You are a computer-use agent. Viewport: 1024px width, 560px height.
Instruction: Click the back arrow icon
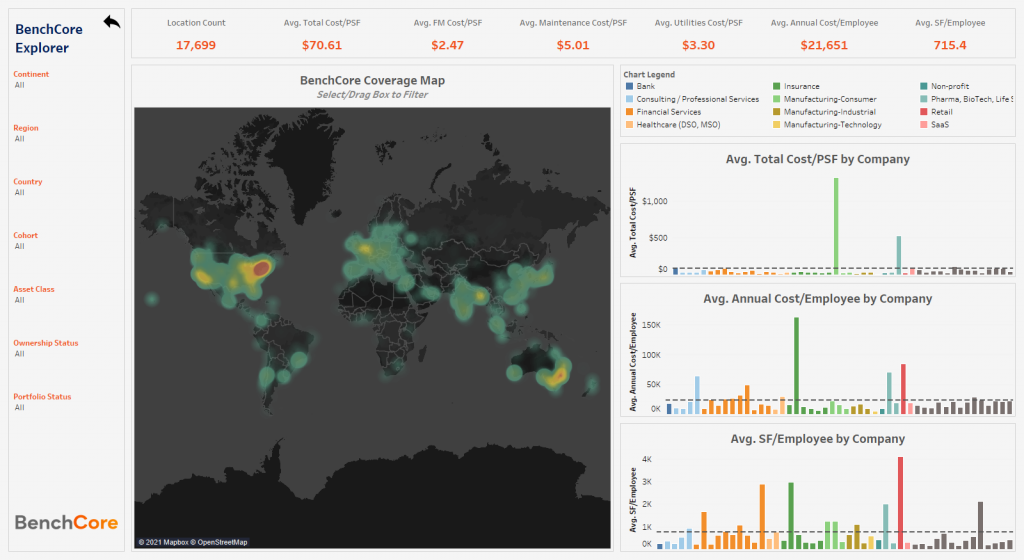pyautogui.click(x=112, y=22)
